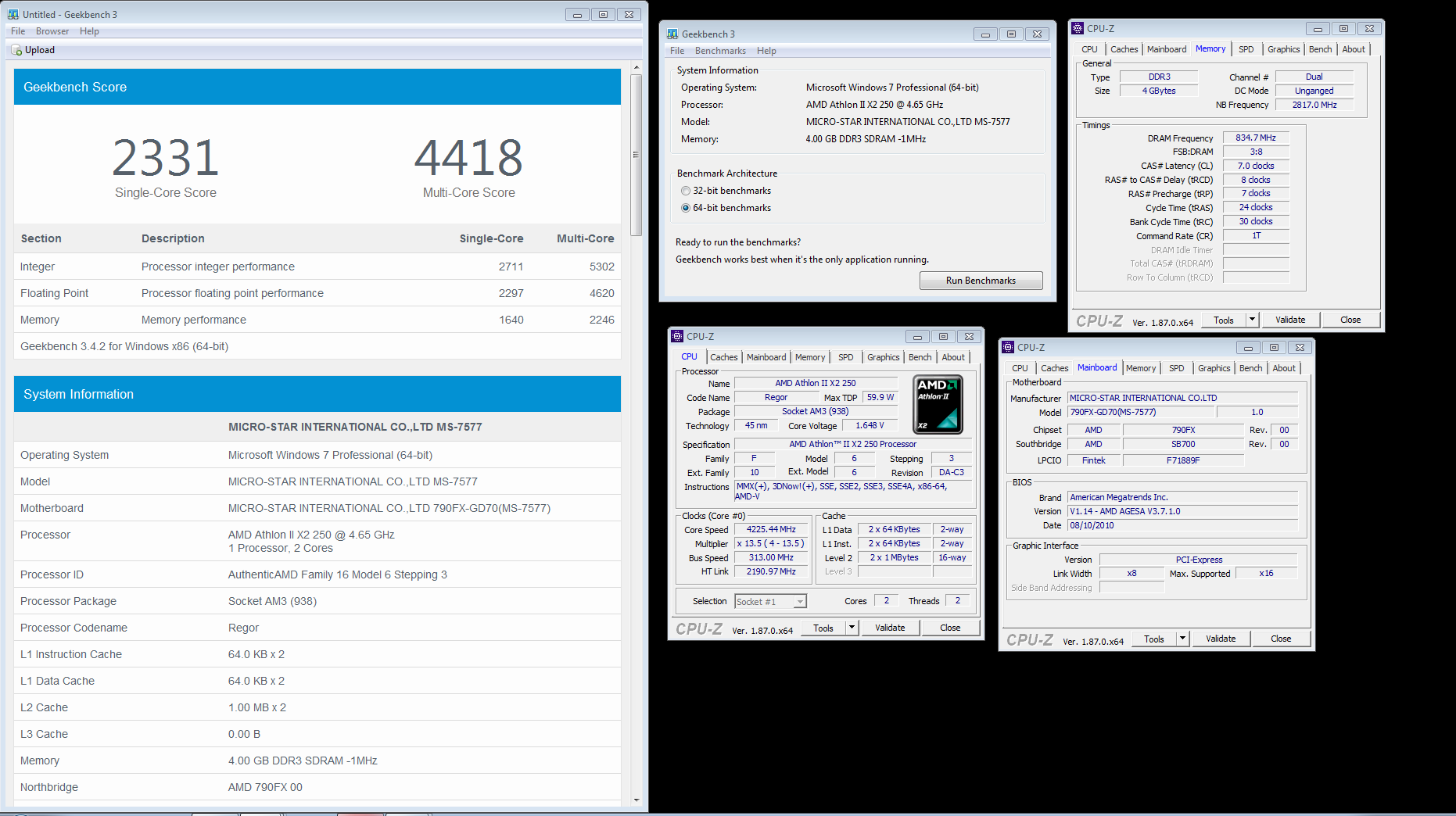Switch to SPD tab in CPU-Z Memory window
Screen dimensions: 1456x816
tap(1246, 49)
